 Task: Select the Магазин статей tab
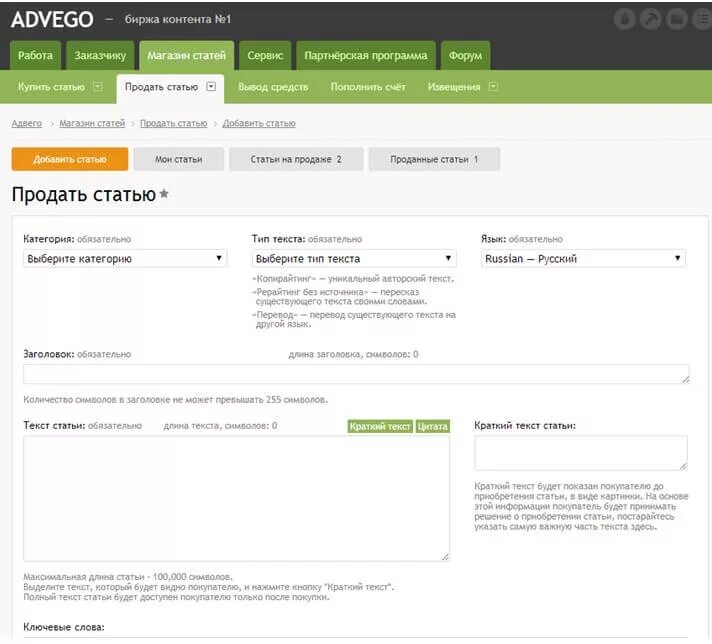[x=187, y=55]
